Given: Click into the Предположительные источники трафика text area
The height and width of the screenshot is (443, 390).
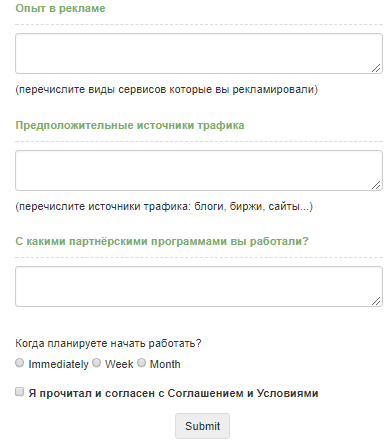Looking at the screenshot, I should (x=199, y=170).
